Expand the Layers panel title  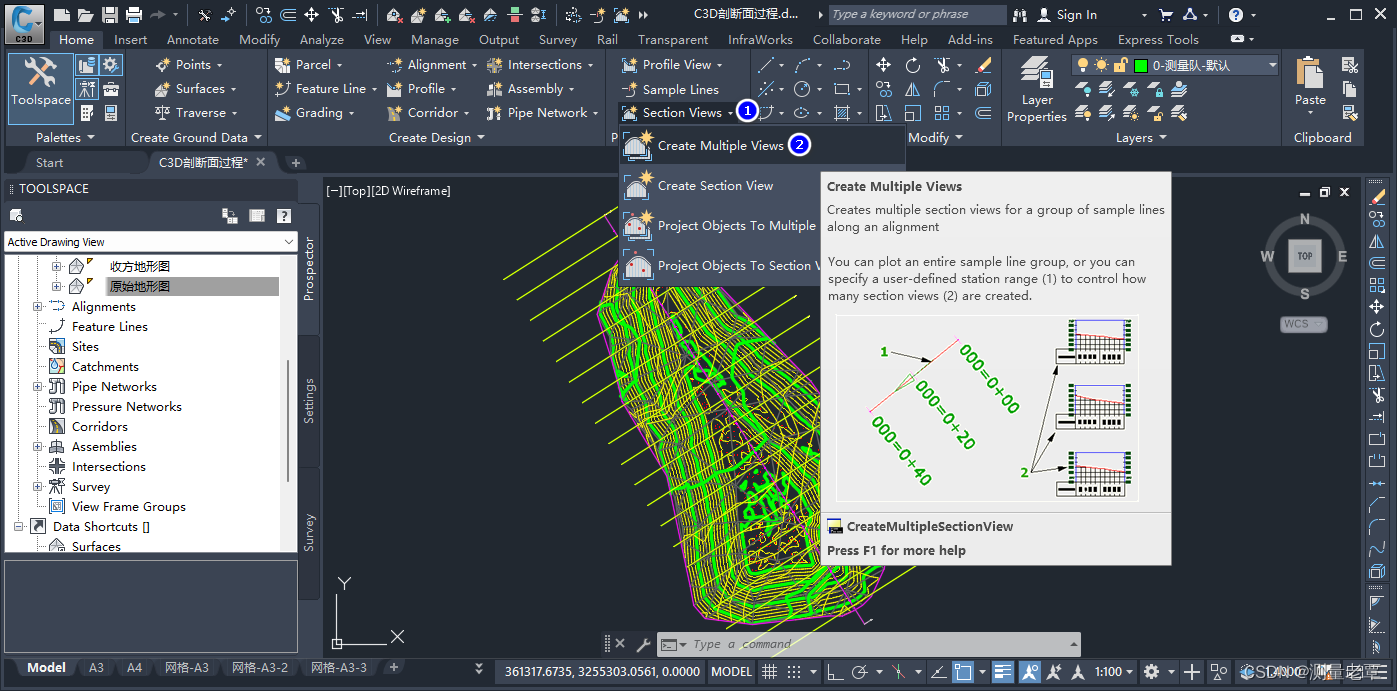(x=1142, y=138)
